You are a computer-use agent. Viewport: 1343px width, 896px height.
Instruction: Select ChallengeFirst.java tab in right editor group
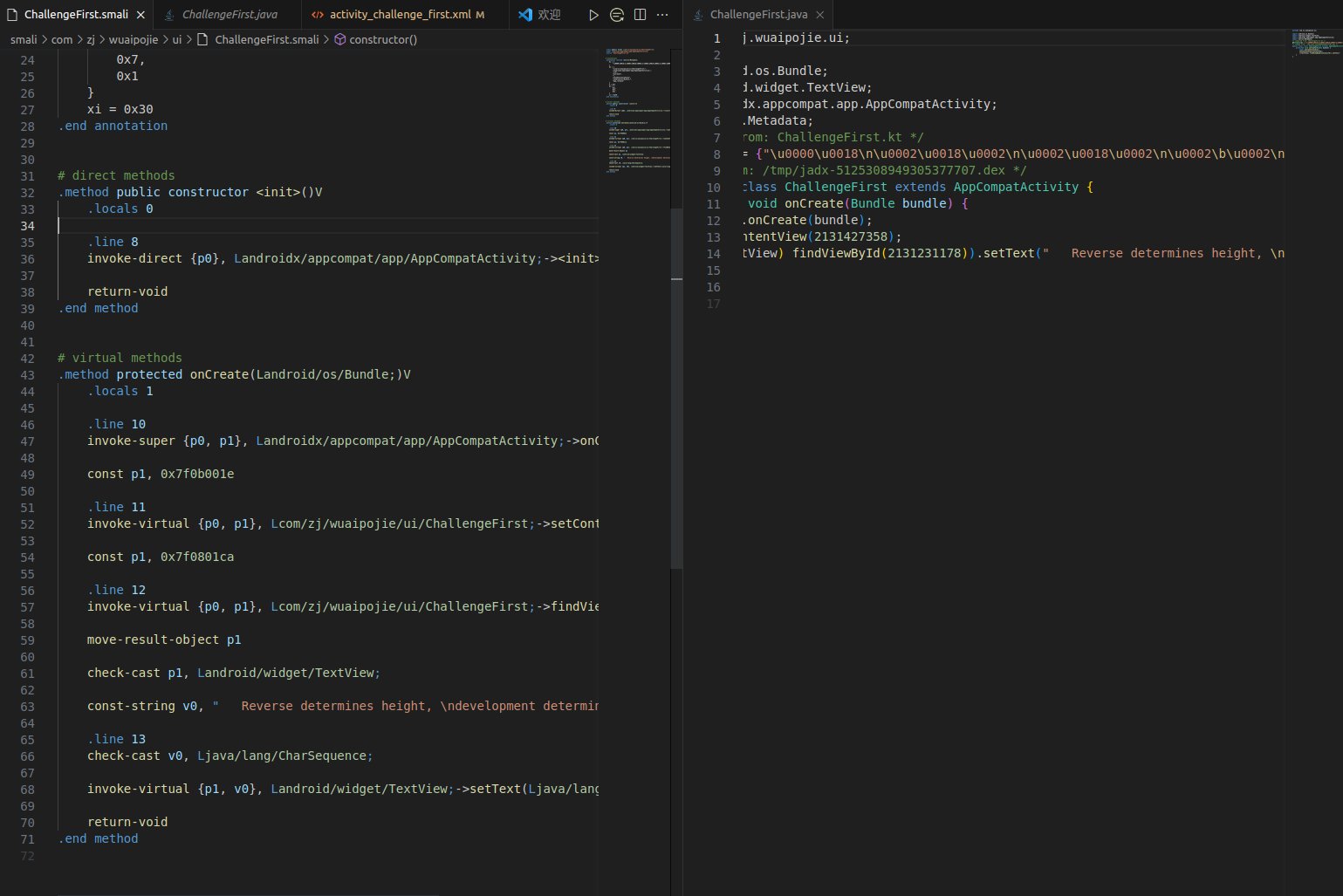point(758,15)
